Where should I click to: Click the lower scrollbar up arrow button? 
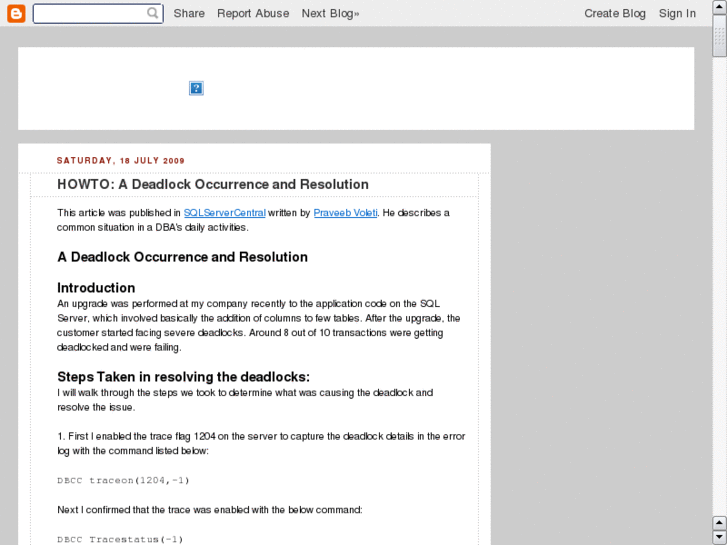click(x=720, y=523)
